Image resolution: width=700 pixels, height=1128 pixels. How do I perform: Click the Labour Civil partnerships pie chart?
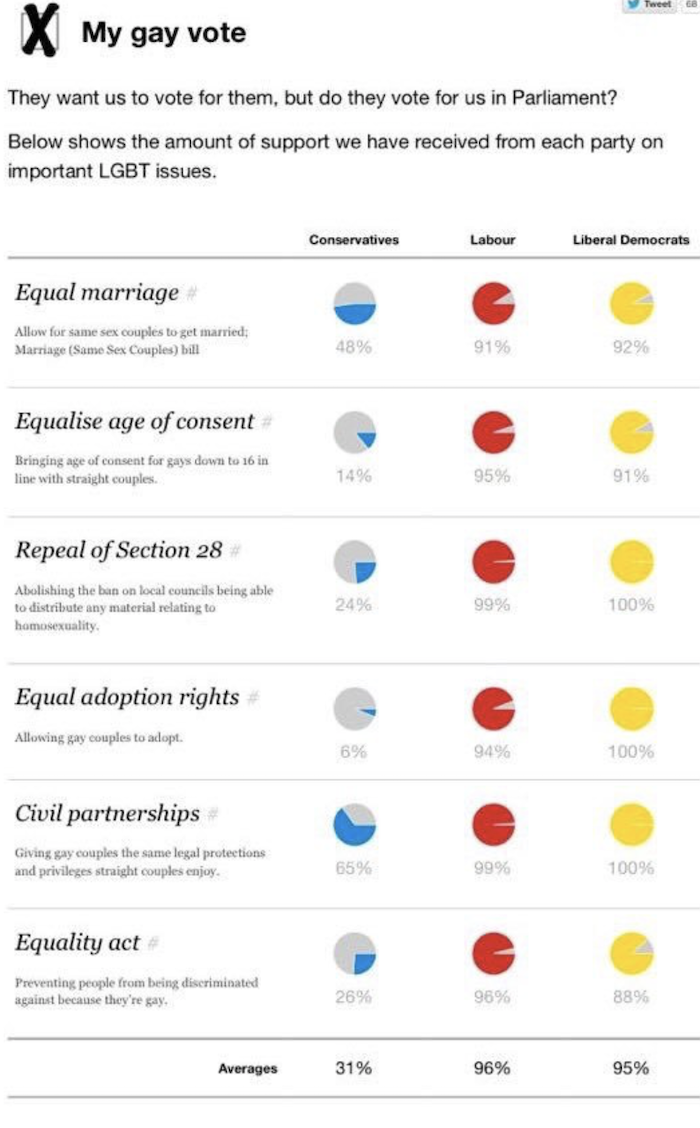[493, 825]
